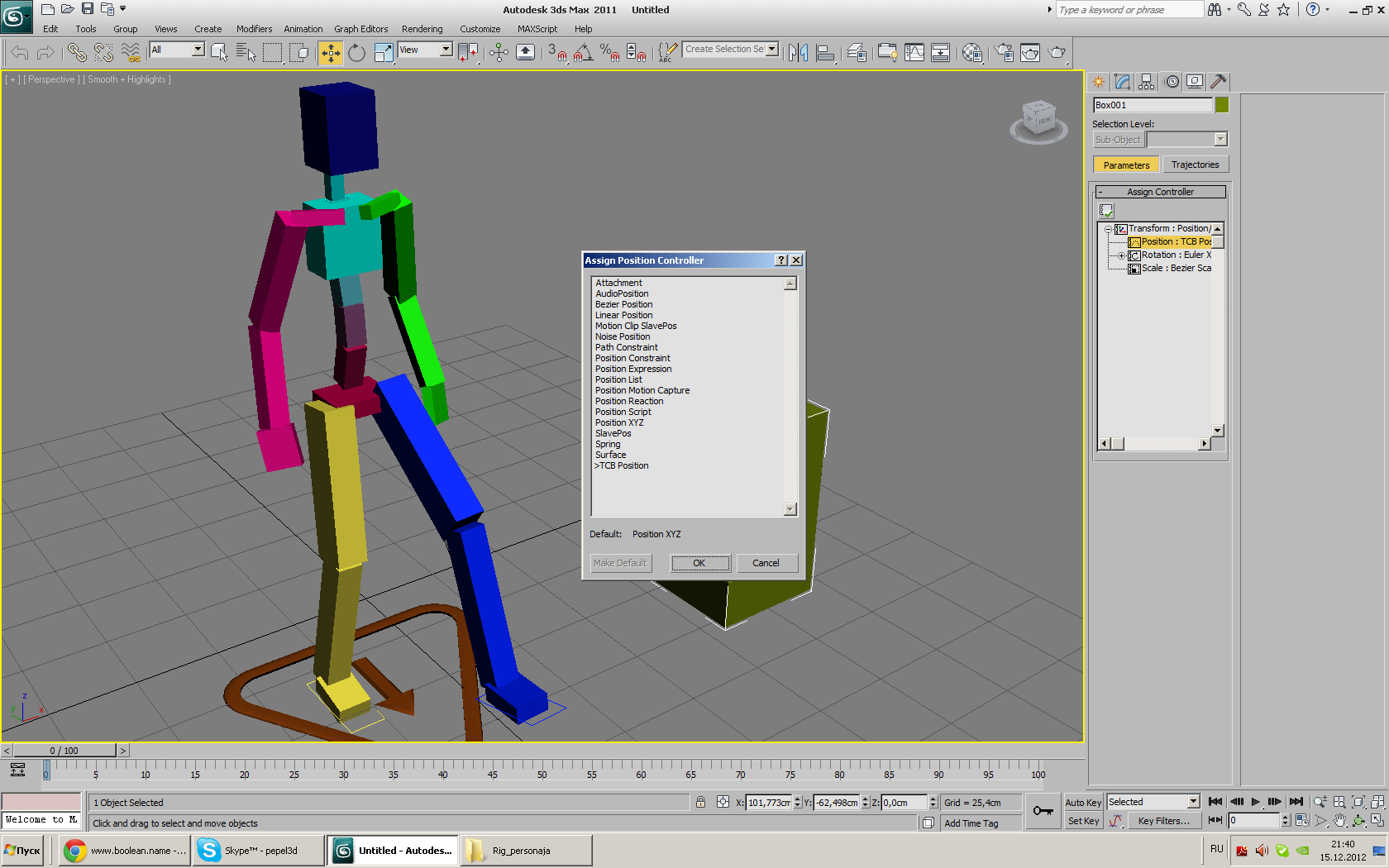Switch to the Trajectories tab
1389x868 pixels.
[1195, 165]
